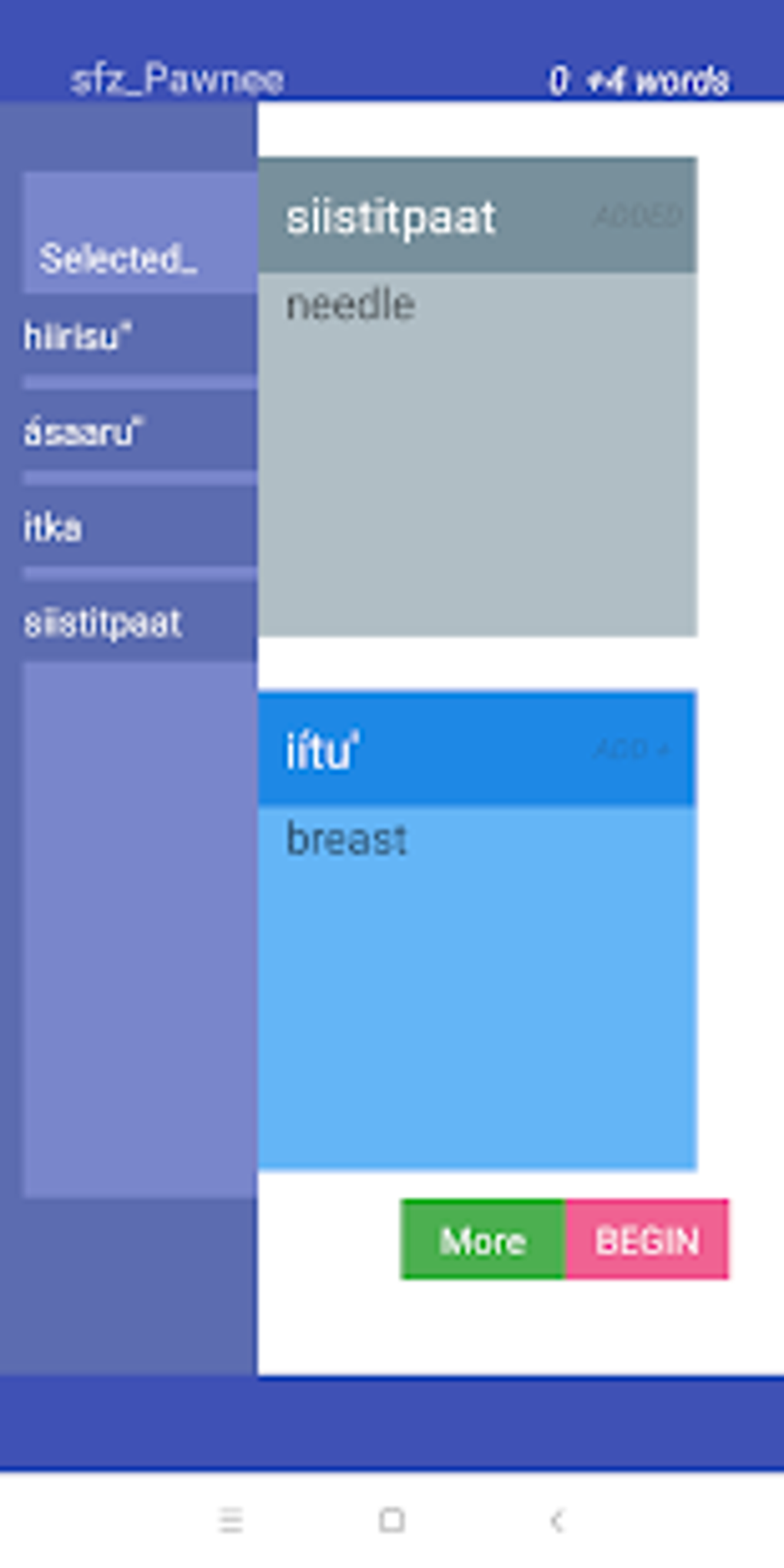Click the breast translation text

click(346, 839)
